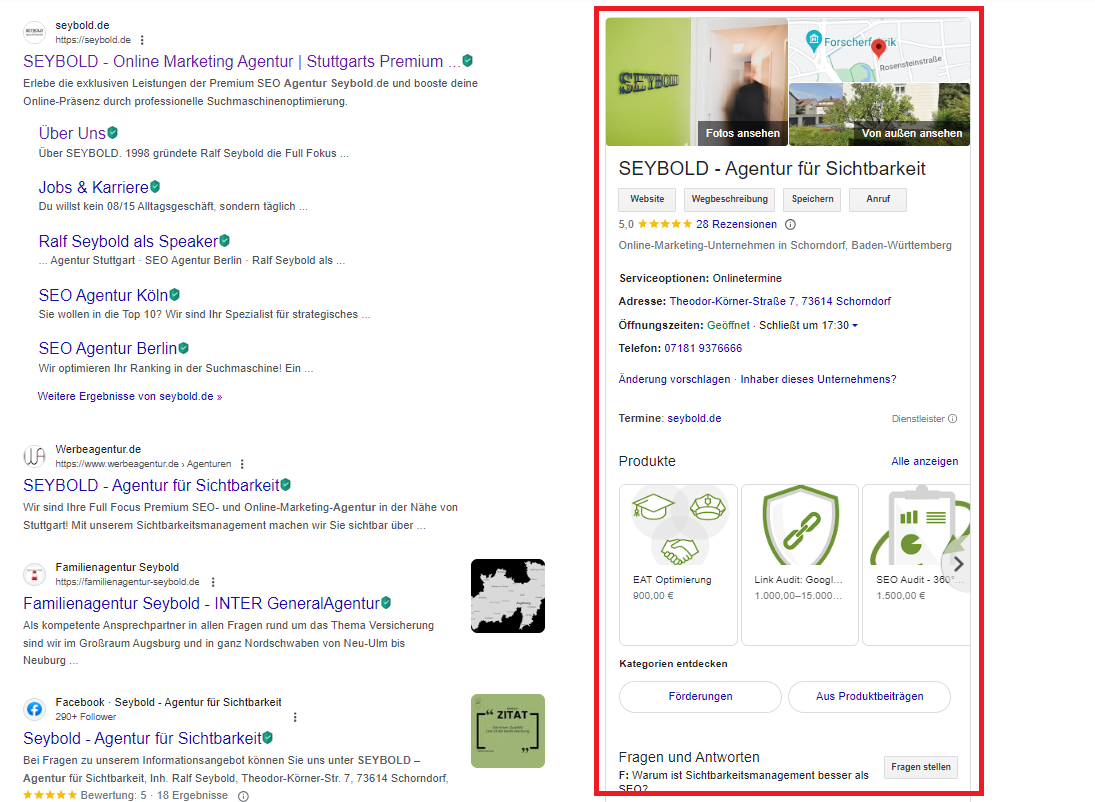Screen dimensions: 1095x802
Task: Click the red map pin marker
Action: point(879,48)
